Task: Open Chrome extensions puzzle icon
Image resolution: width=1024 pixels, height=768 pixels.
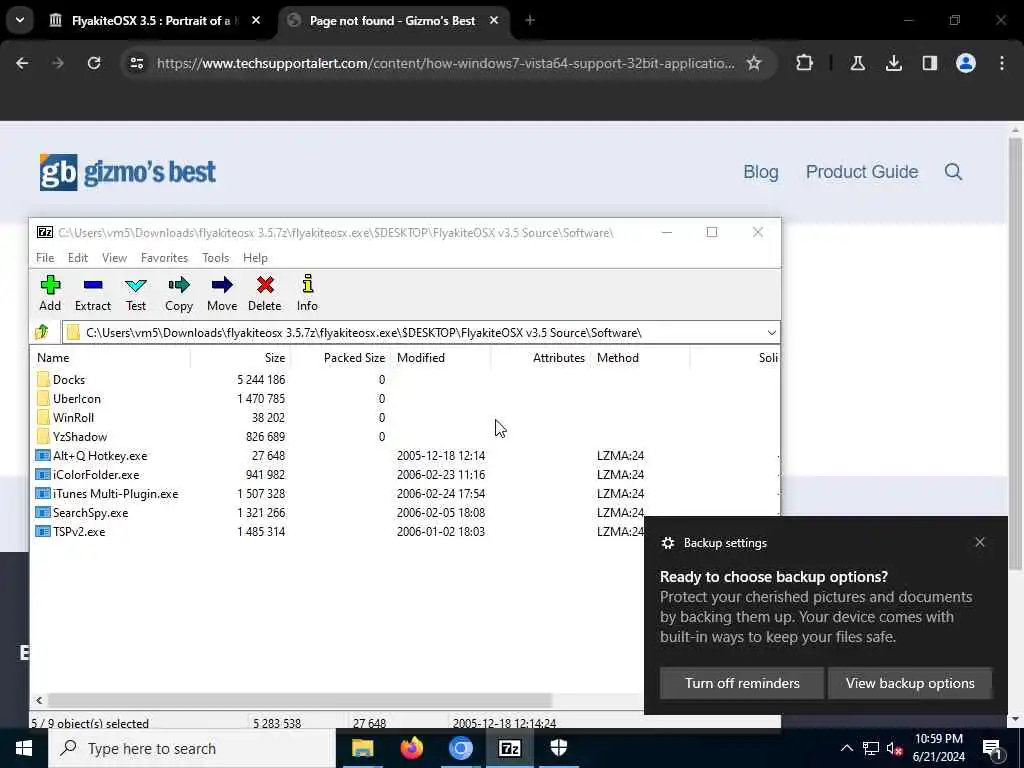Action: tap(805, 63)
